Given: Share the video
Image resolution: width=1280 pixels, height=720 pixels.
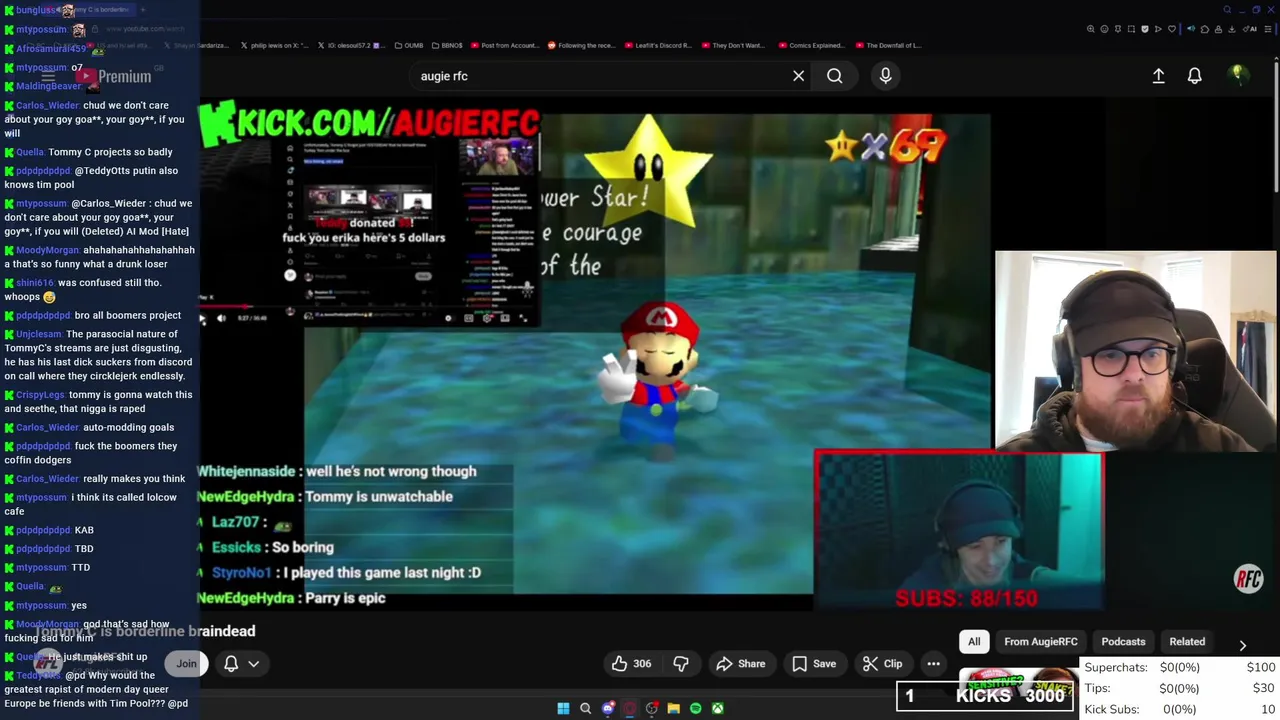Looking at the screenshot, I should [740, 663].
